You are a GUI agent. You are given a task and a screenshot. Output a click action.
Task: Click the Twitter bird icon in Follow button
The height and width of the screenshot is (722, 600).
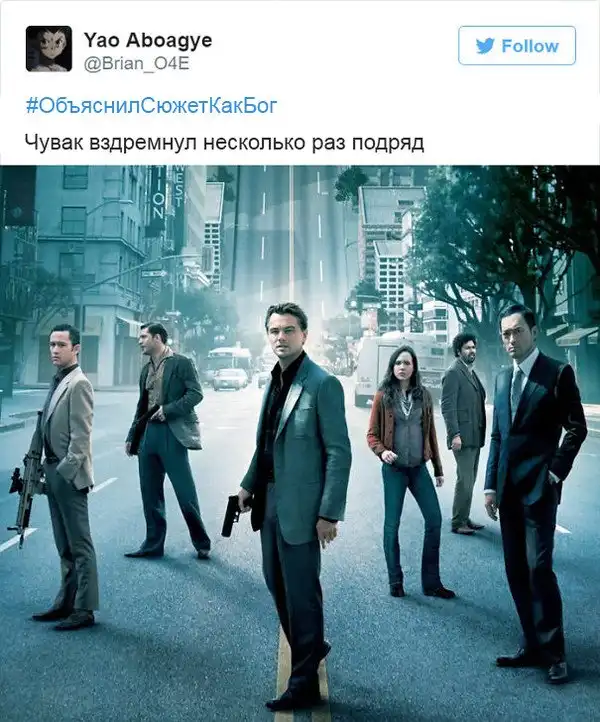point(485,46)
